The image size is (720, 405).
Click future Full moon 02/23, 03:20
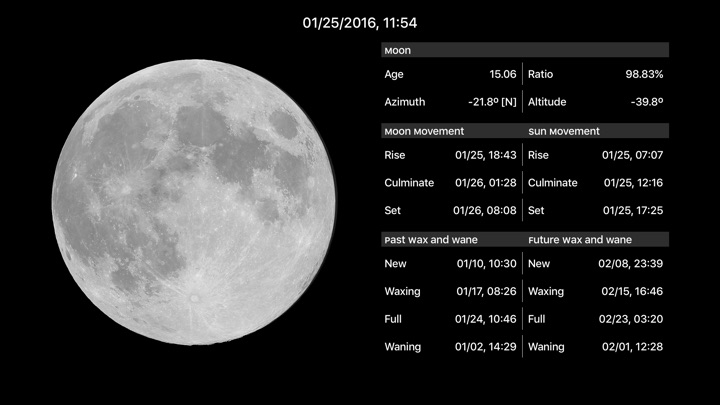[631, 319]
